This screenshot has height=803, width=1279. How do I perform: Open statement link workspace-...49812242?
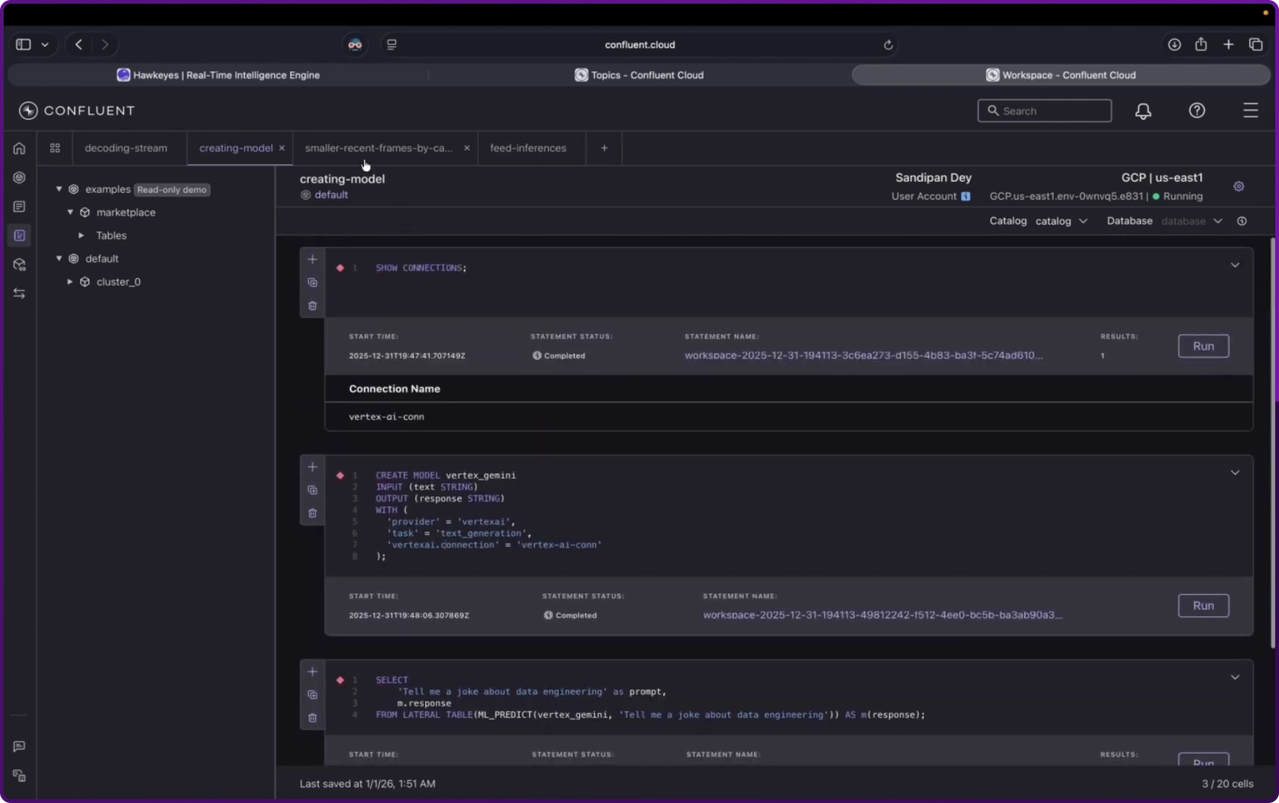coord(882,615)
